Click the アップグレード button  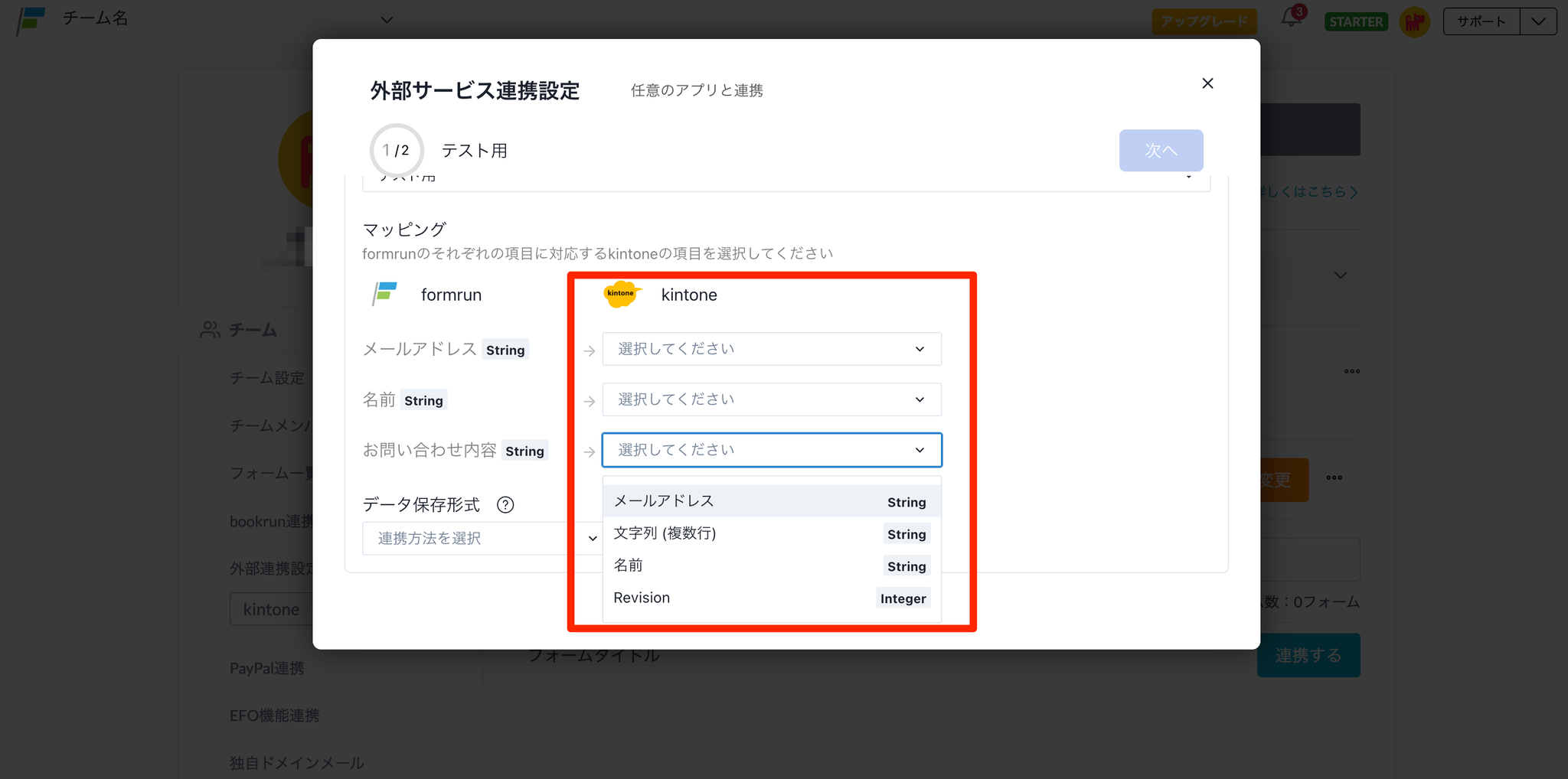coord(1204,21)
